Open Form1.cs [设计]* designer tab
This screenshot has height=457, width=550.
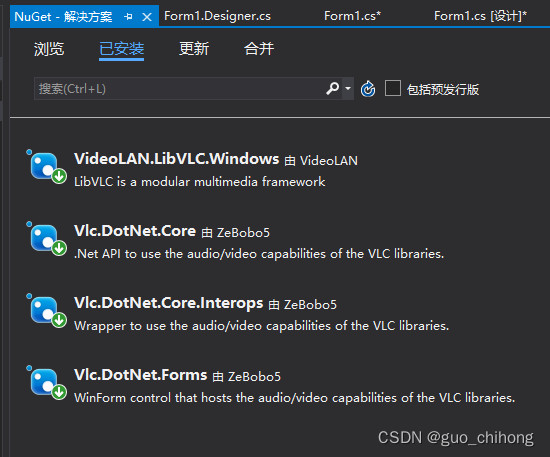(480, 16)
